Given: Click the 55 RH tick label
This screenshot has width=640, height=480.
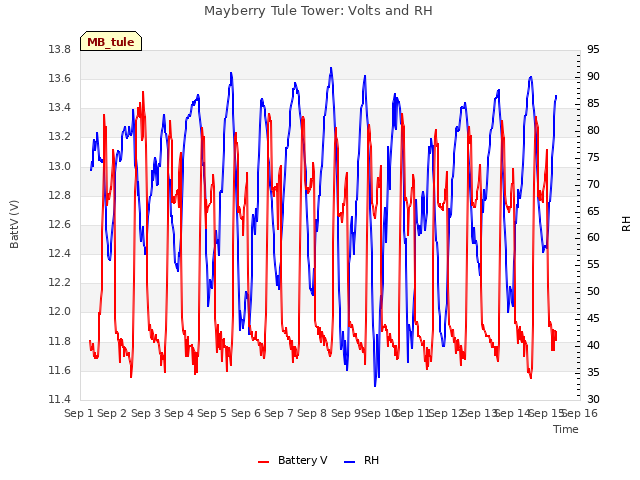Looking at the screenshot, I should (x=593, y=264).
